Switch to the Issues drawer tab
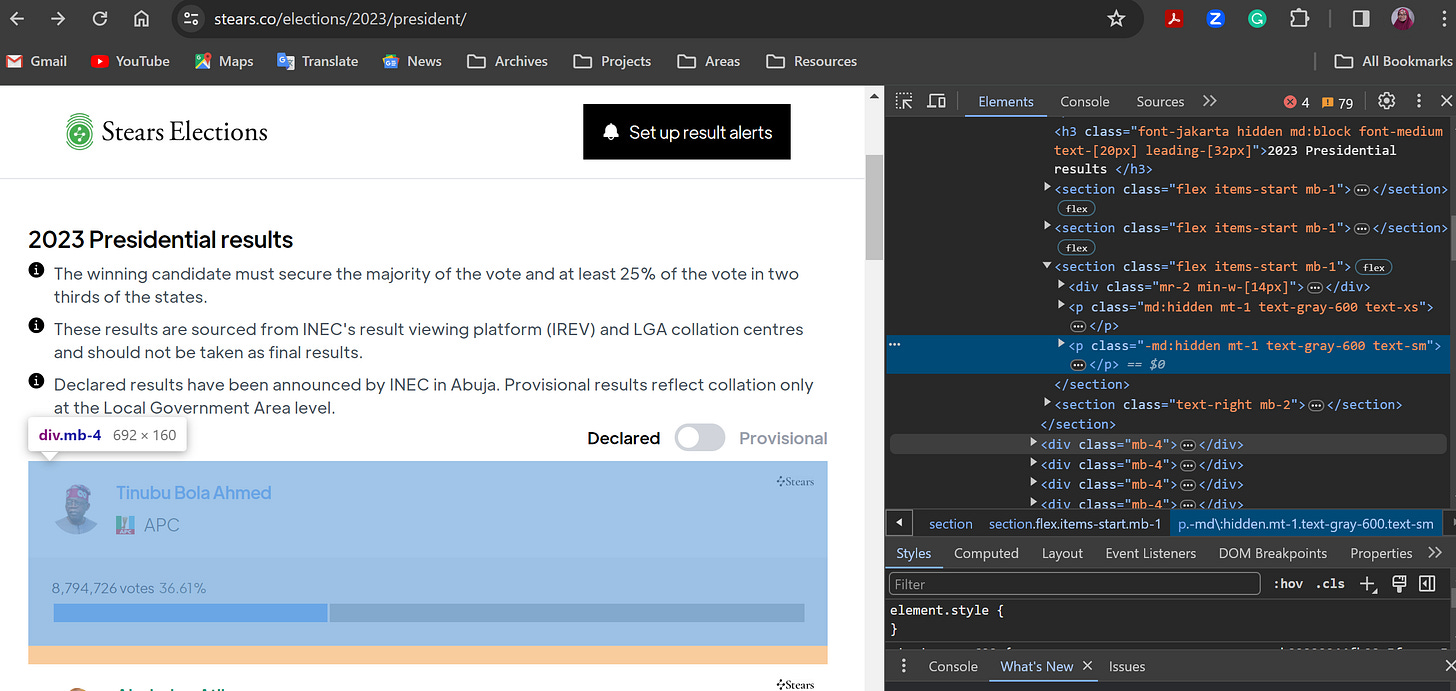This screenshot has height=691, width=1456. [1127, 666]
